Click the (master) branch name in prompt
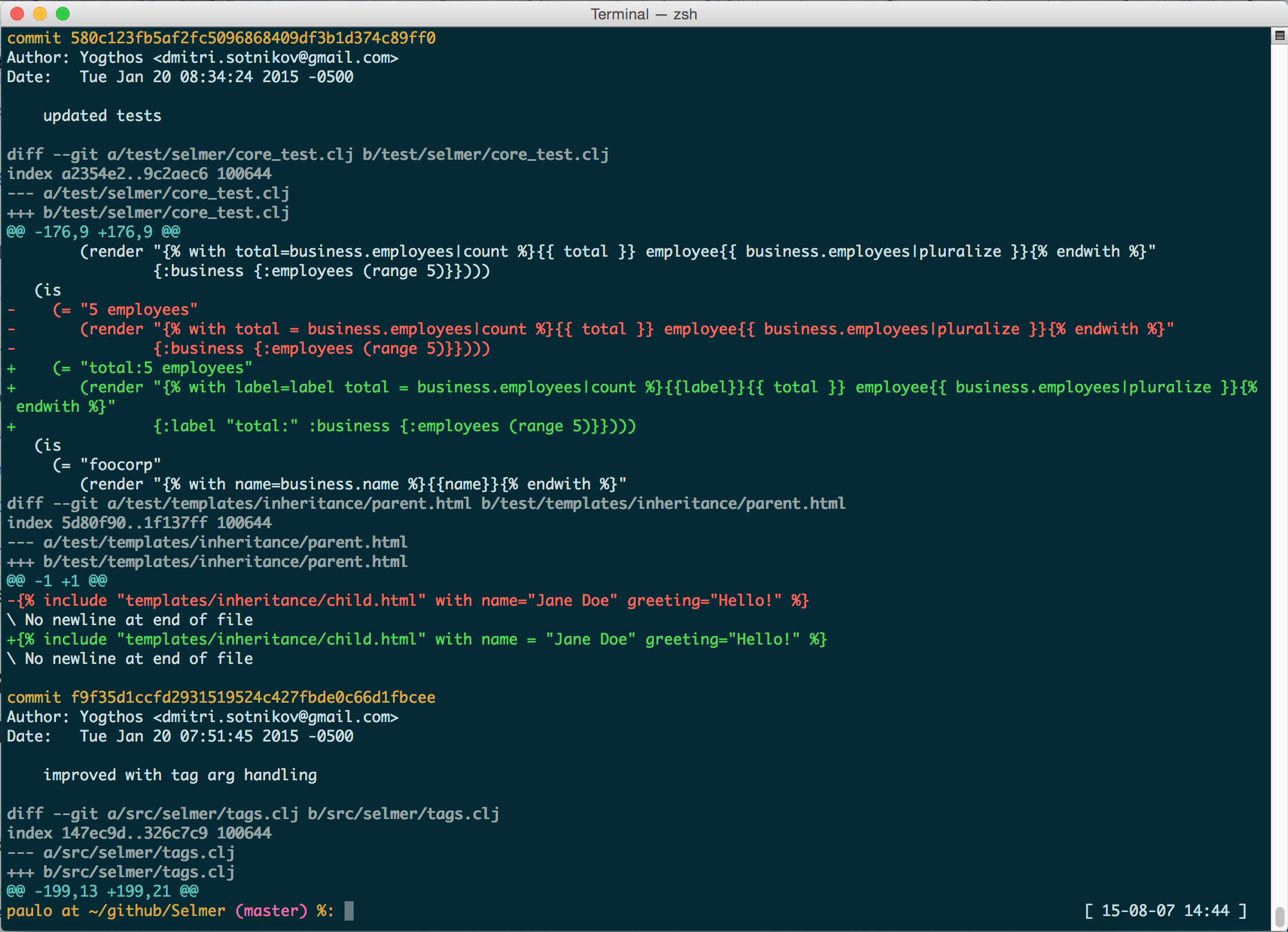This screenshot has height=932, width=1288. [271, 910]
